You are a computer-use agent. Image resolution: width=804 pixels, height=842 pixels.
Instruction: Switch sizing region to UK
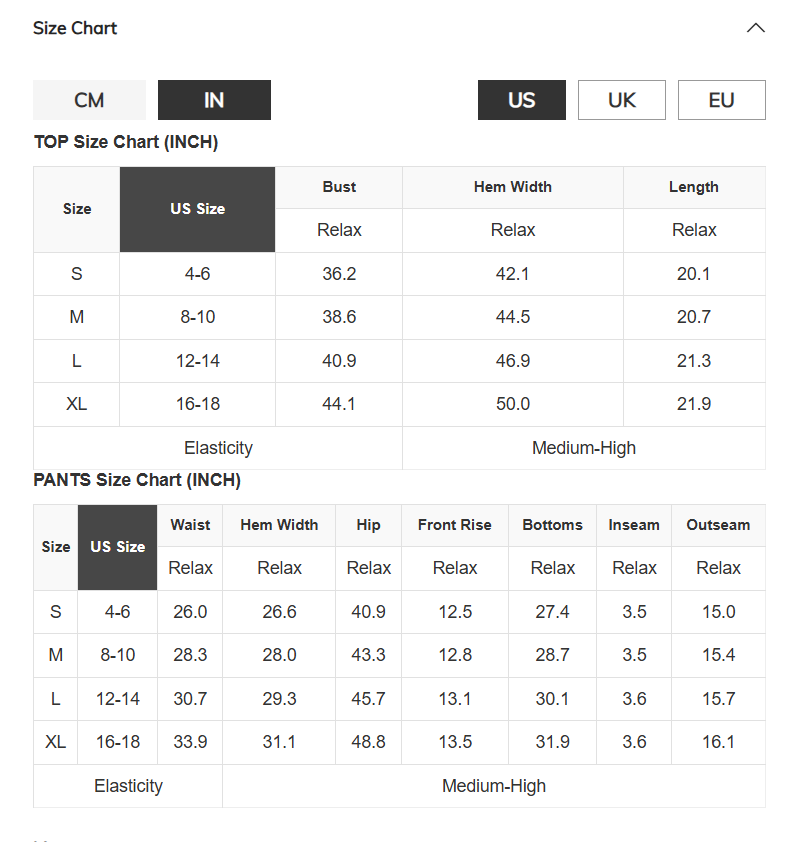coord(621,100)
